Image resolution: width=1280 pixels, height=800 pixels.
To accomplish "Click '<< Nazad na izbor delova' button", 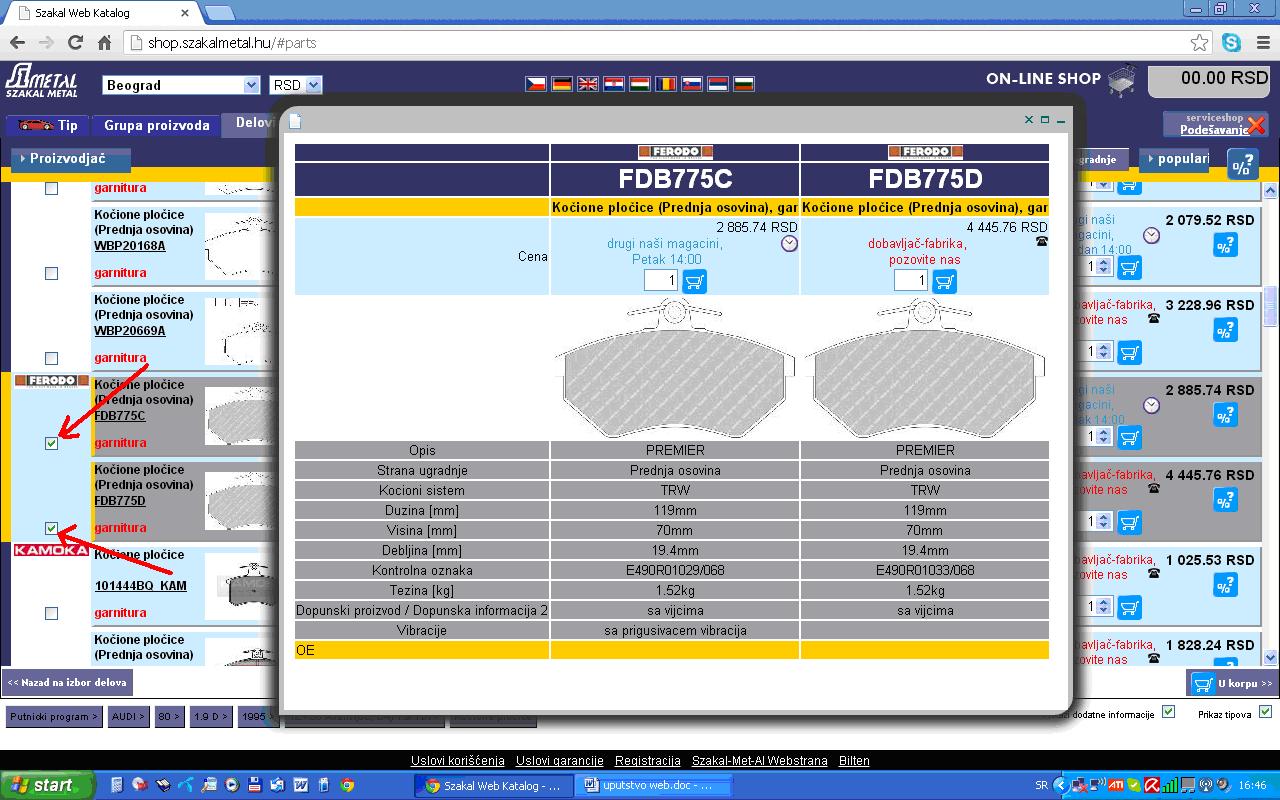I will [x=67, y=682].
